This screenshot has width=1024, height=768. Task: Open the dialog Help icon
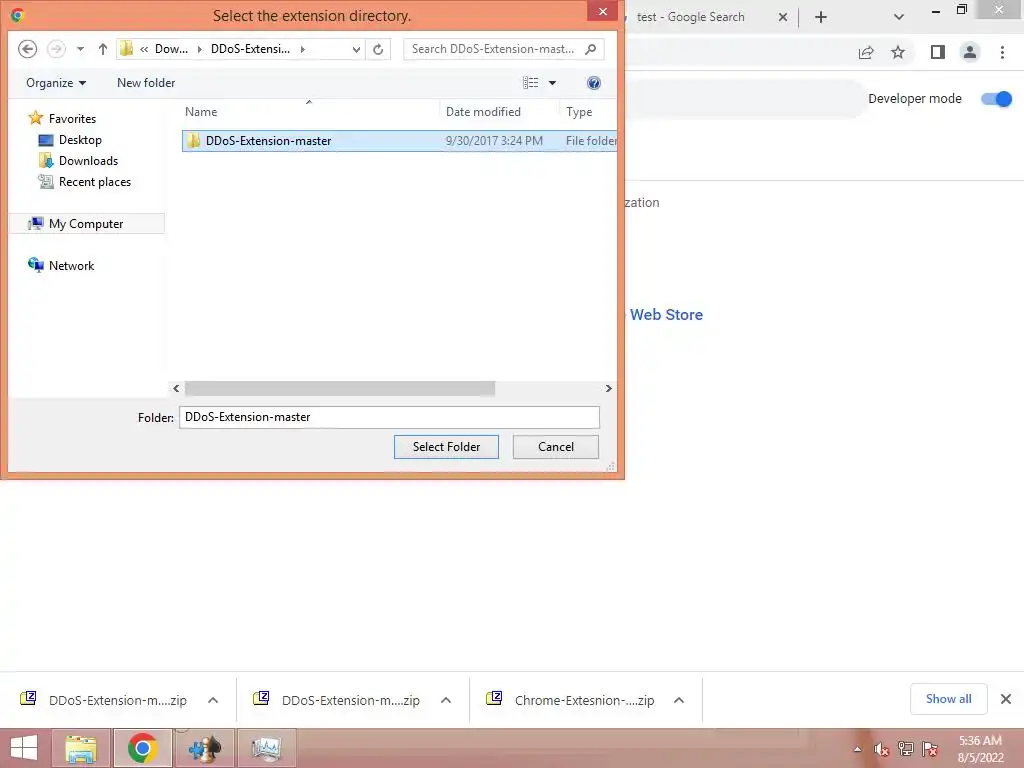(x=594, y=83)
